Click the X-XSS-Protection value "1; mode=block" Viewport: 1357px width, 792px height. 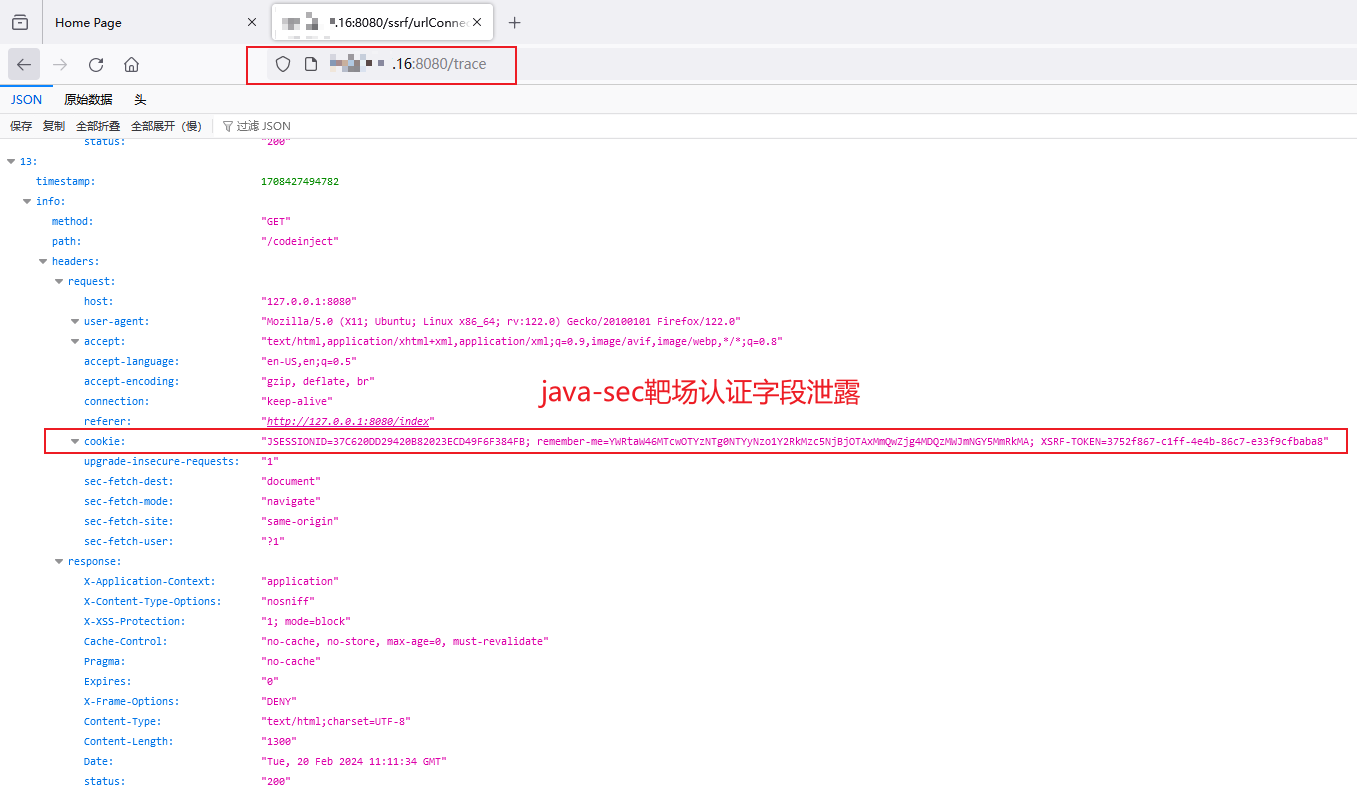[x=306, y=621]
